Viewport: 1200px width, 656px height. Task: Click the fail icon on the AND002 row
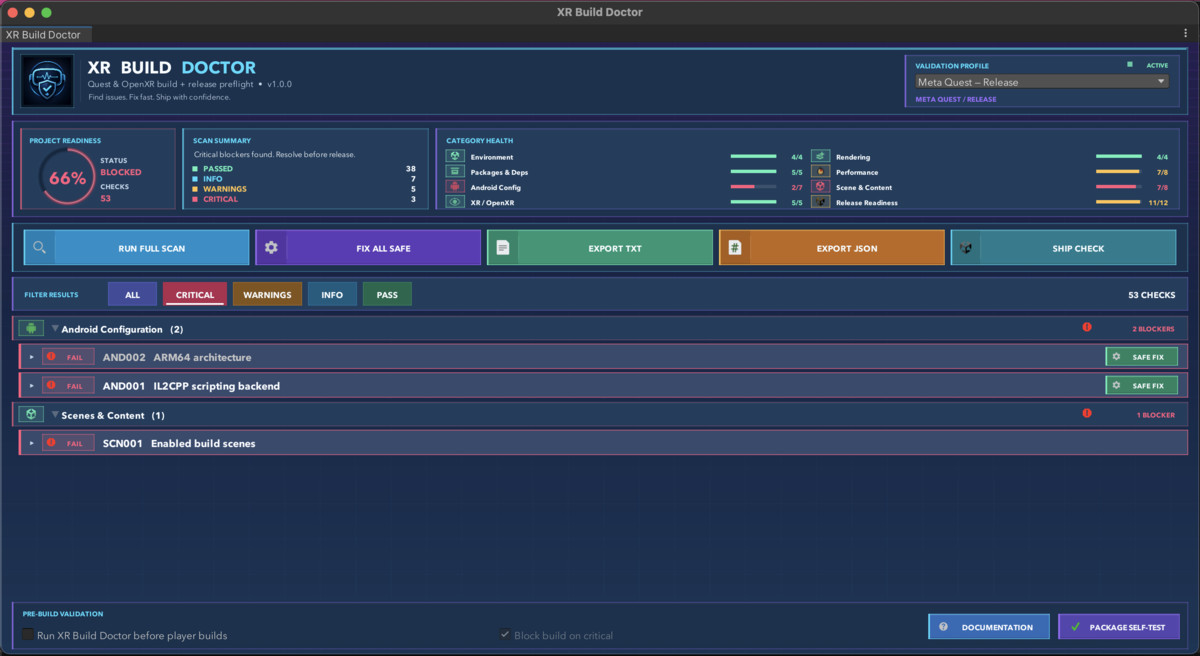point(51,356)
